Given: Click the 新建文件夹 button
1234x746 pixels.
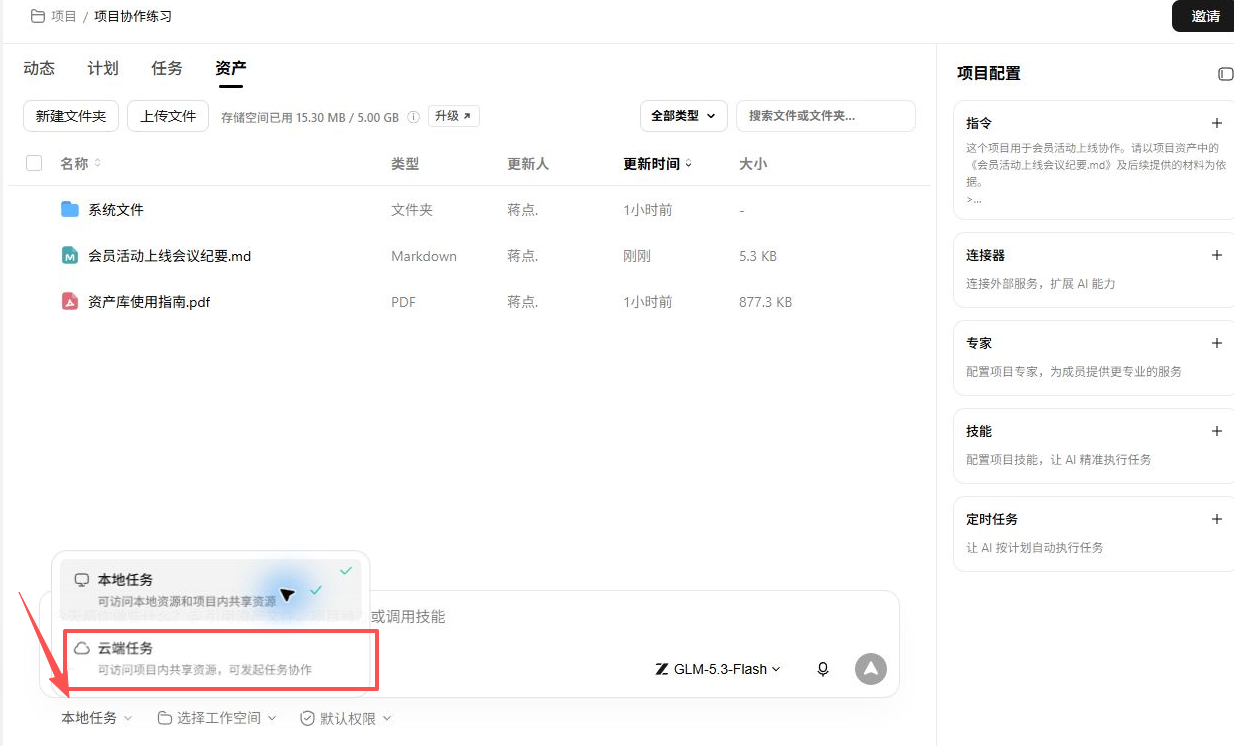Looking at the screenshot, I should click(x=71, y=116).
